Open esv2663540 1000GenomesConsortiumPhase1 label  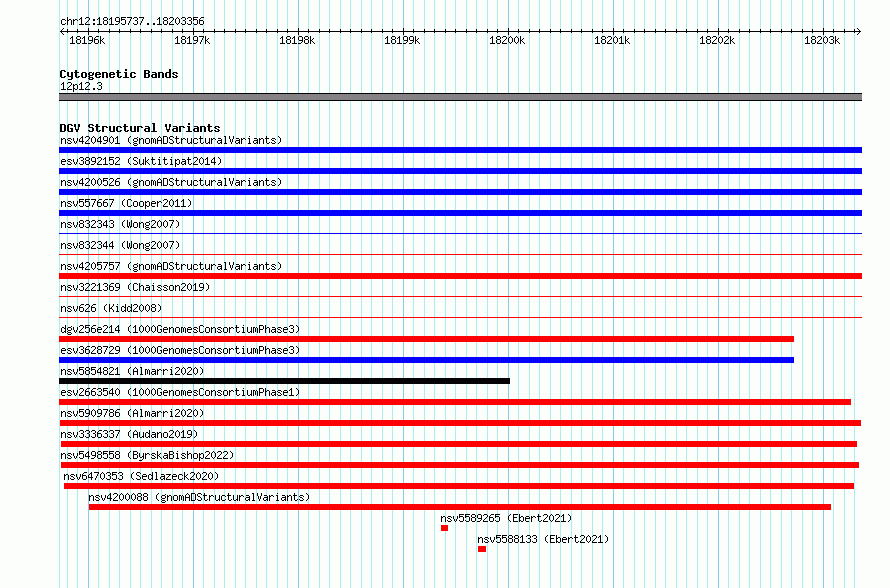[x=180, y=392]
